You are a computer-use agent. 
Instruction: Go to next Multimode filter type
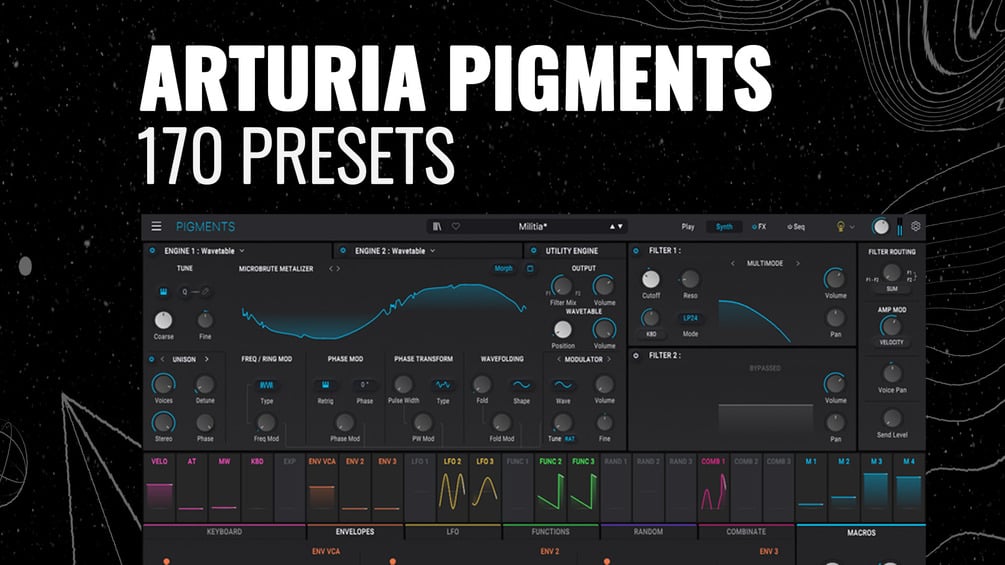[798, 263]
